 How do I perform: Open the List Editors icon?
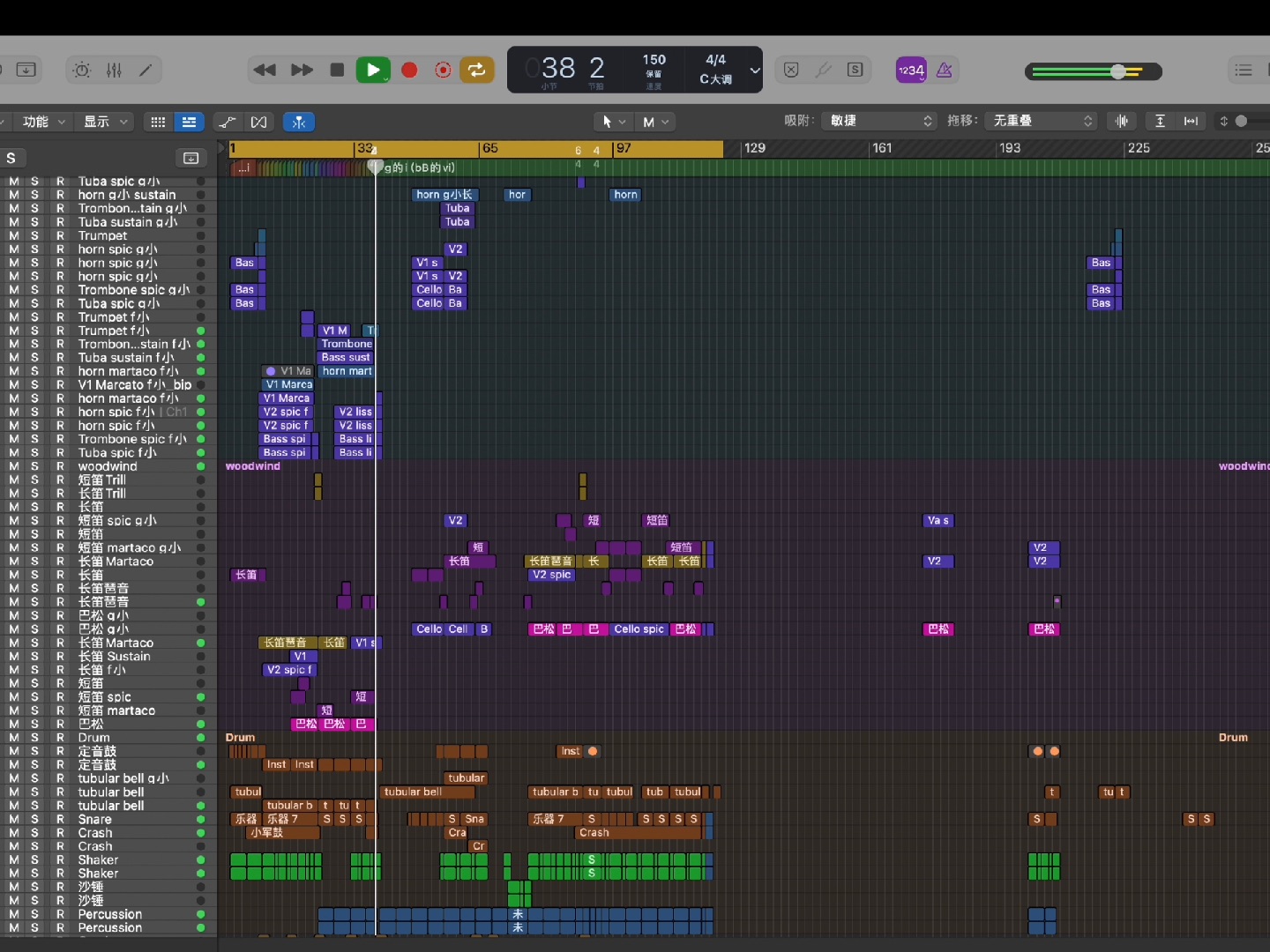tap(1244, 70)
